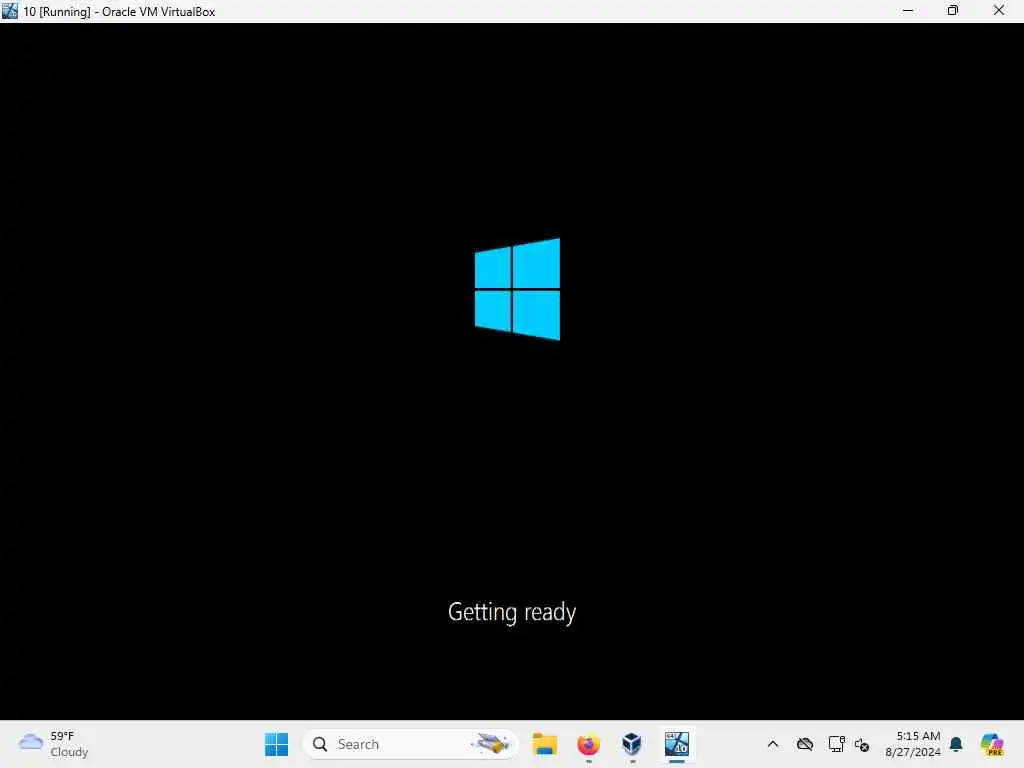1024x768 pixels.
Task: Open the Windows Start menu
Action: click(276, 744)
